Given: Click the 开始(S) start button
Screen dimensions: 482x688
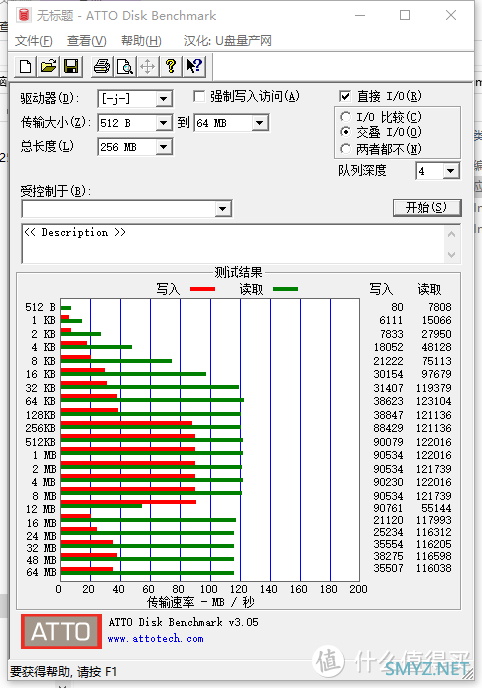Looking at the screenshot, I should point(427,208).
